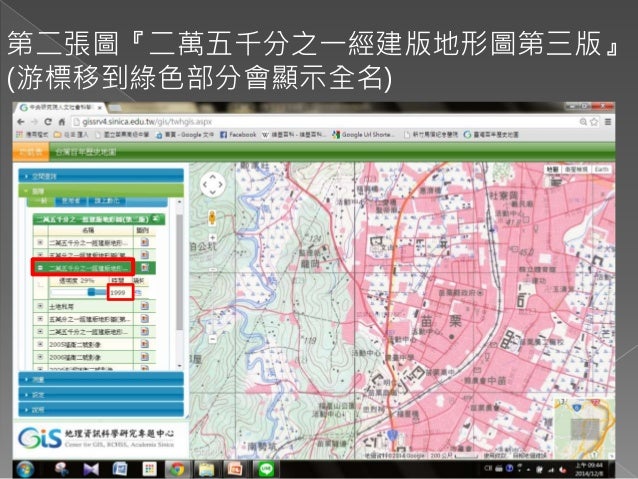This screenshot has width=638, height=479.
Task: Open the green LINE app on taskbar
Action: tap(266, 469)
